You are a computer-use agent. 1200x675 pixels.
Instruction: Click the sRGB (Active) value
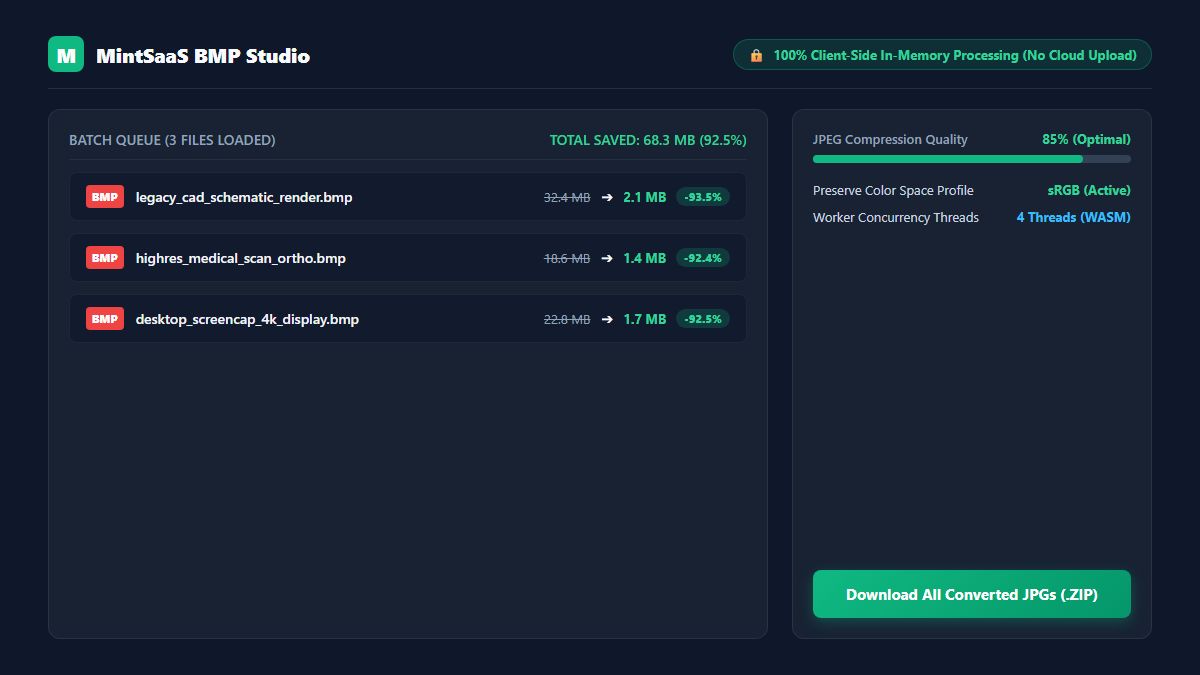coord(1089,190)
